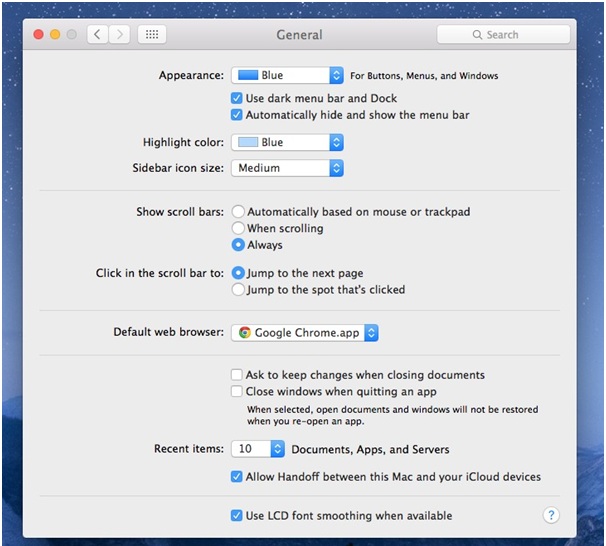Click the Highlight color light-blue swatch
The image size is (606, 546).
pos(248,142)
